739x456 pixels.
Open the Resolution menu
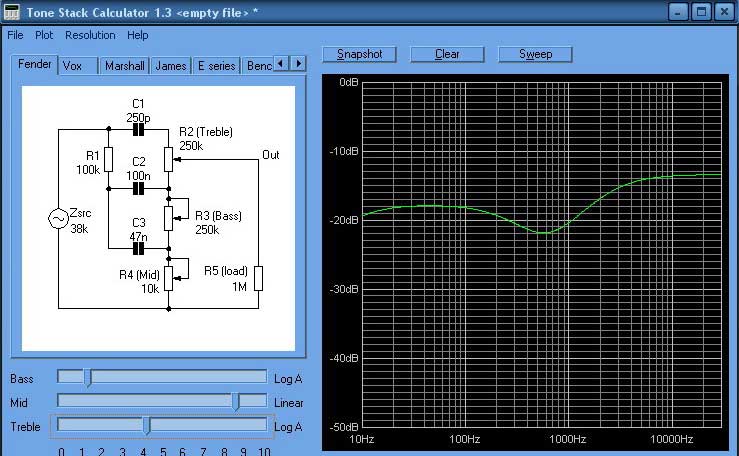click(x=90, y=35)
